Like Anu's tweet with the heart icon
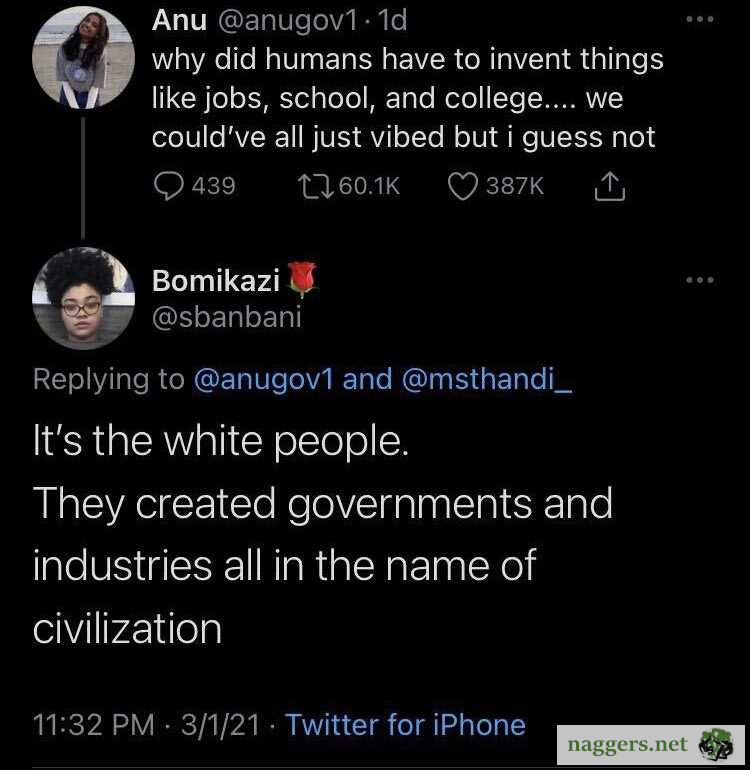Image resolution: width=750 pixels, height=770 pixels. (462, 186)
